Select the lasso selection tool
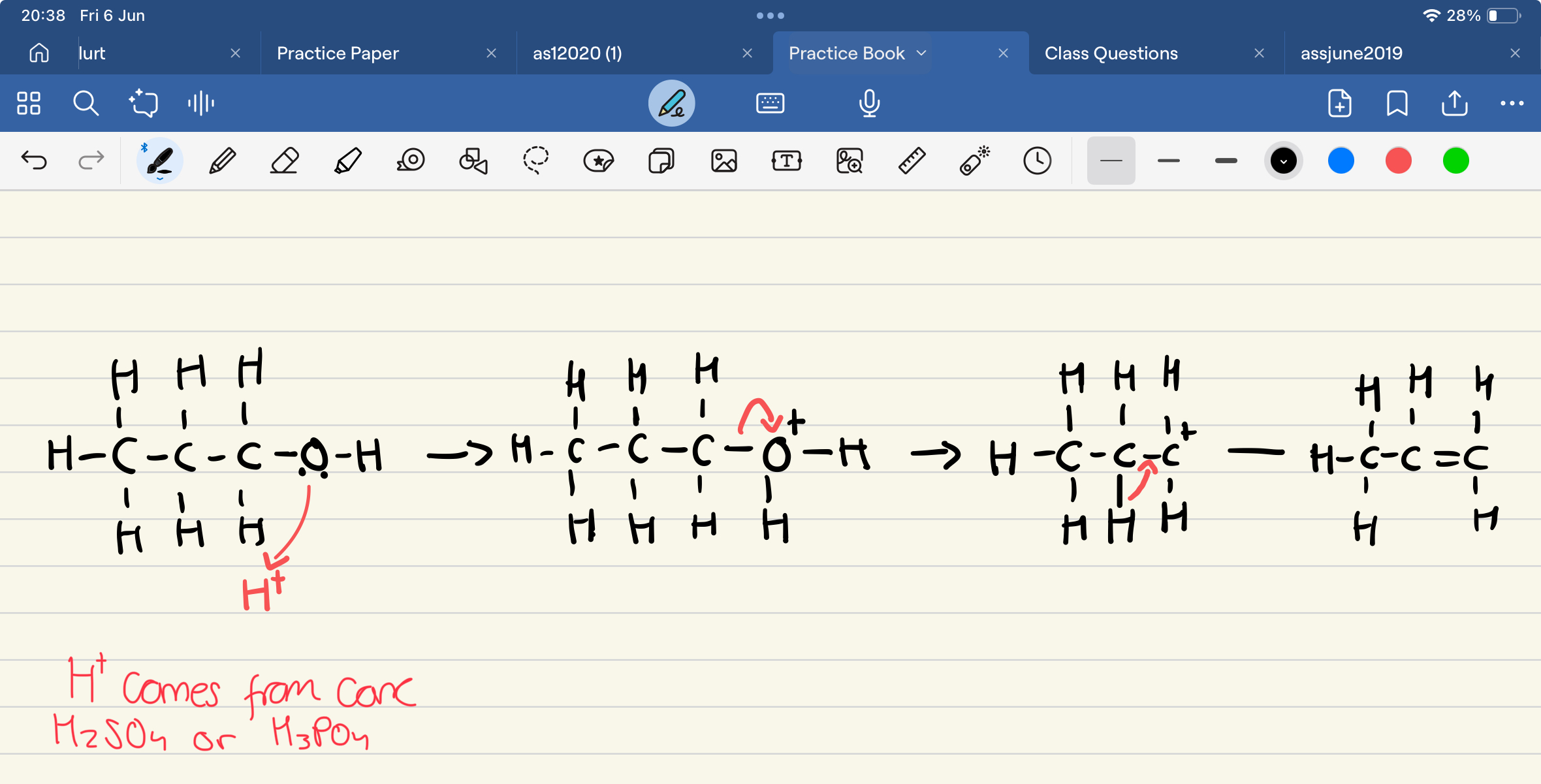This screenshot has width=1541, height=784. point(536,161)
